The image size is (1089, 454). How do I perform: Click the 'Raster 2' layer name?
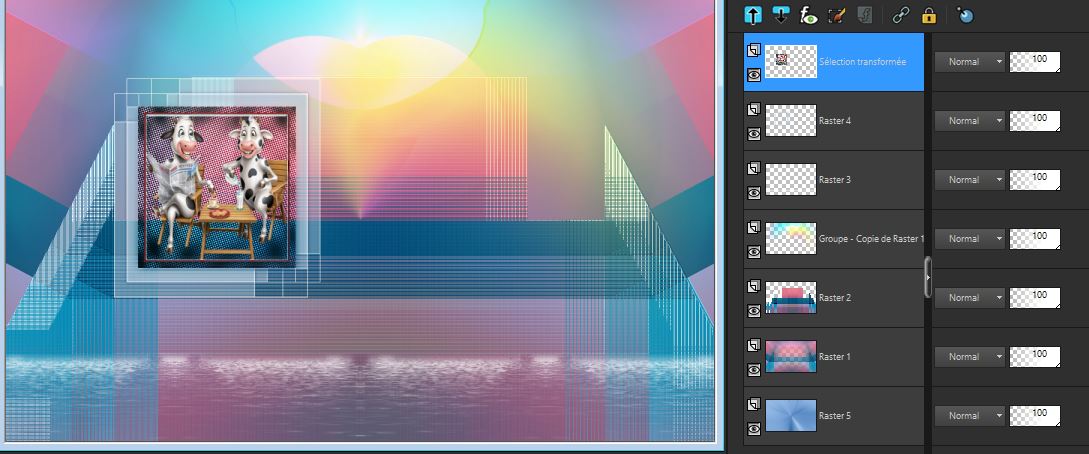[835, 298]
